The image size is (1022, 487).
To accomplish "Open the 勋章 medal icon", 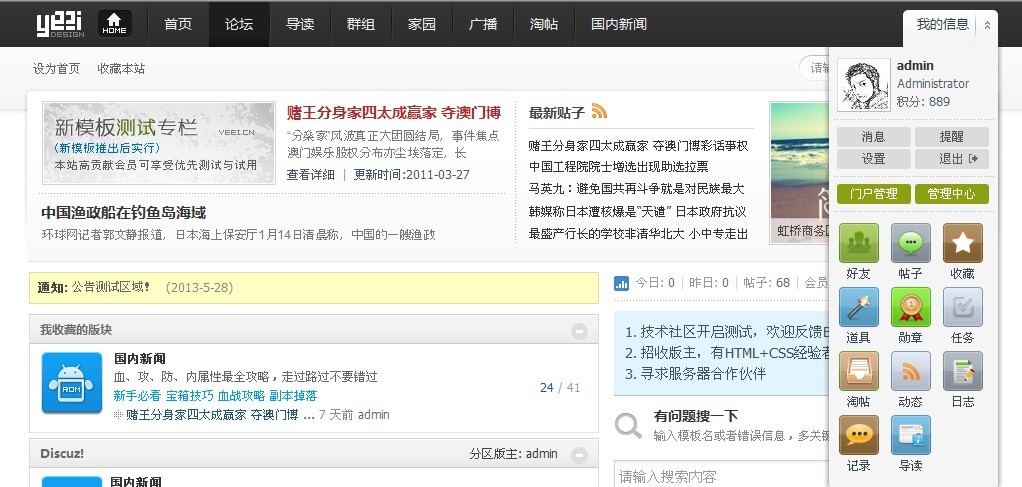I will pos(911,307).
